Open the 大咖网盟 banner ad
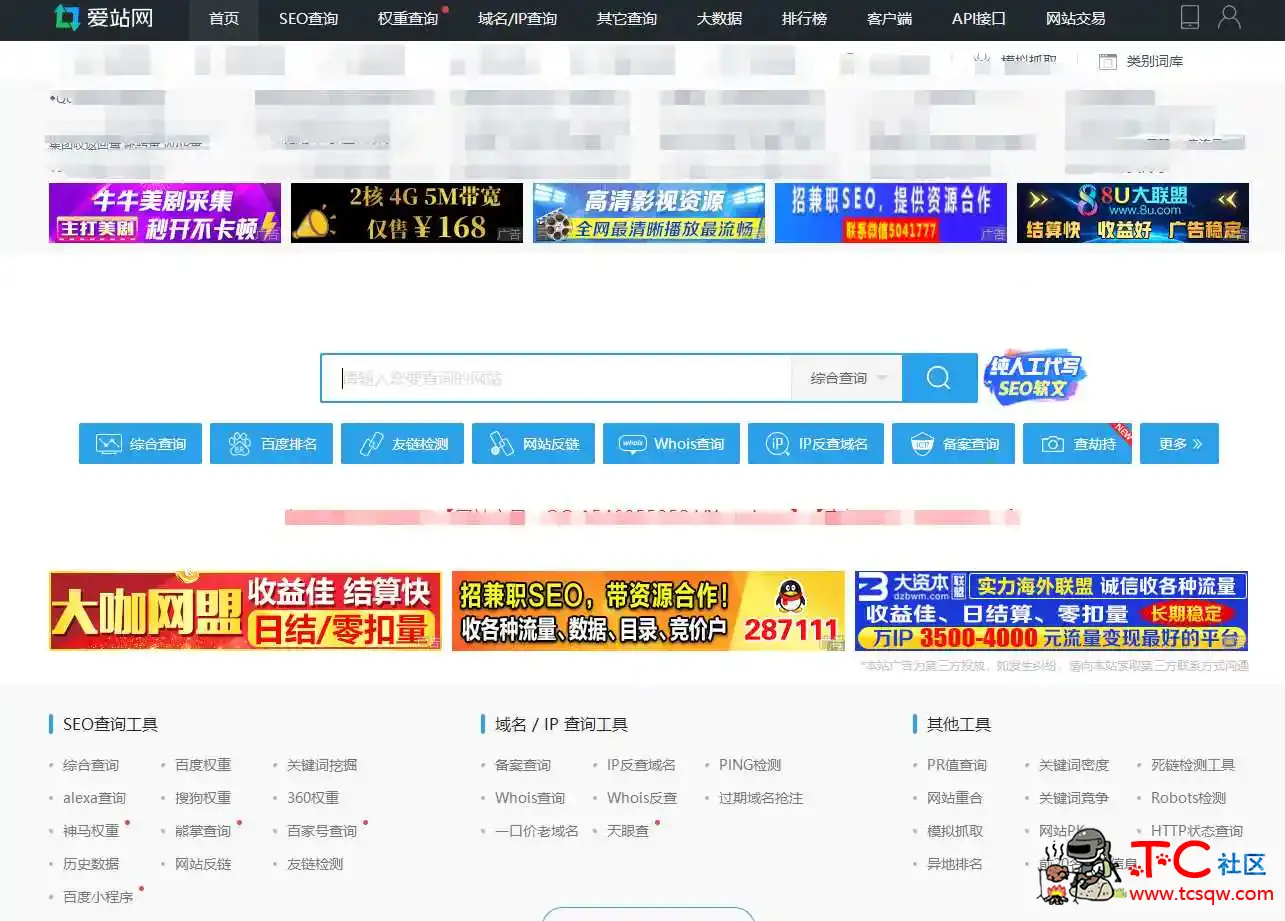 (x=245, y=611)
